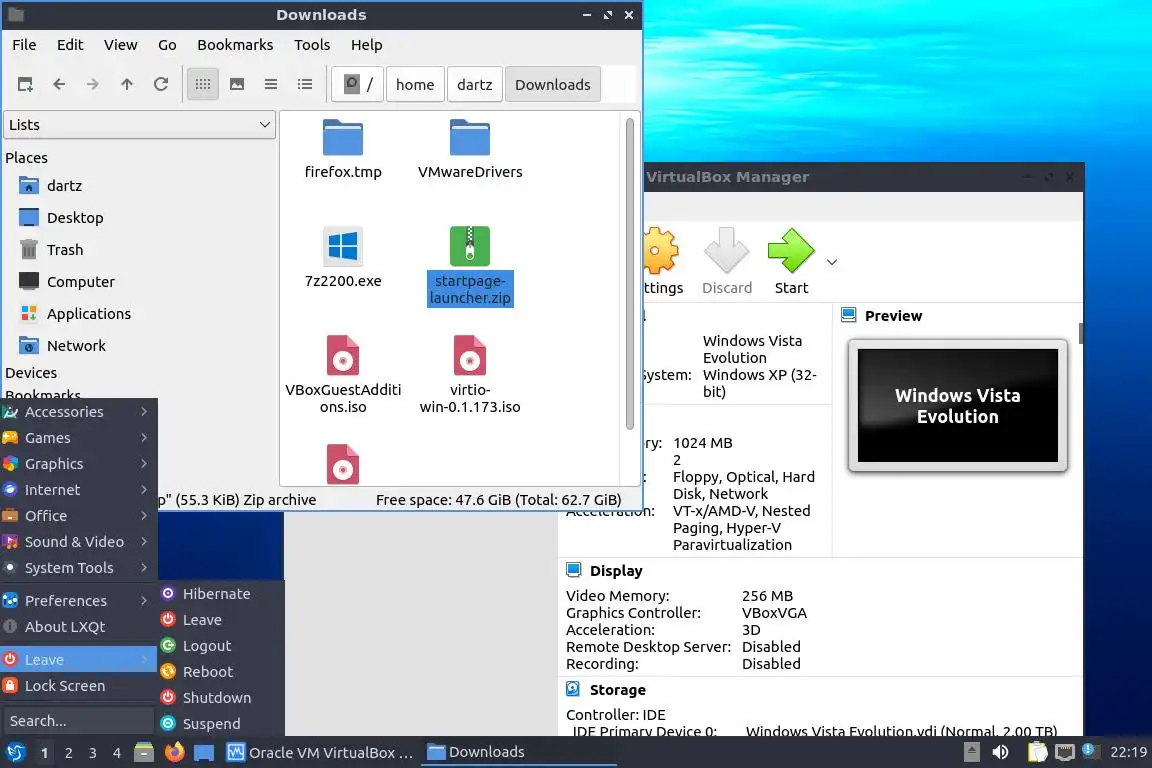Open the Go menu

pyautogui.click(x=168, y=45)
